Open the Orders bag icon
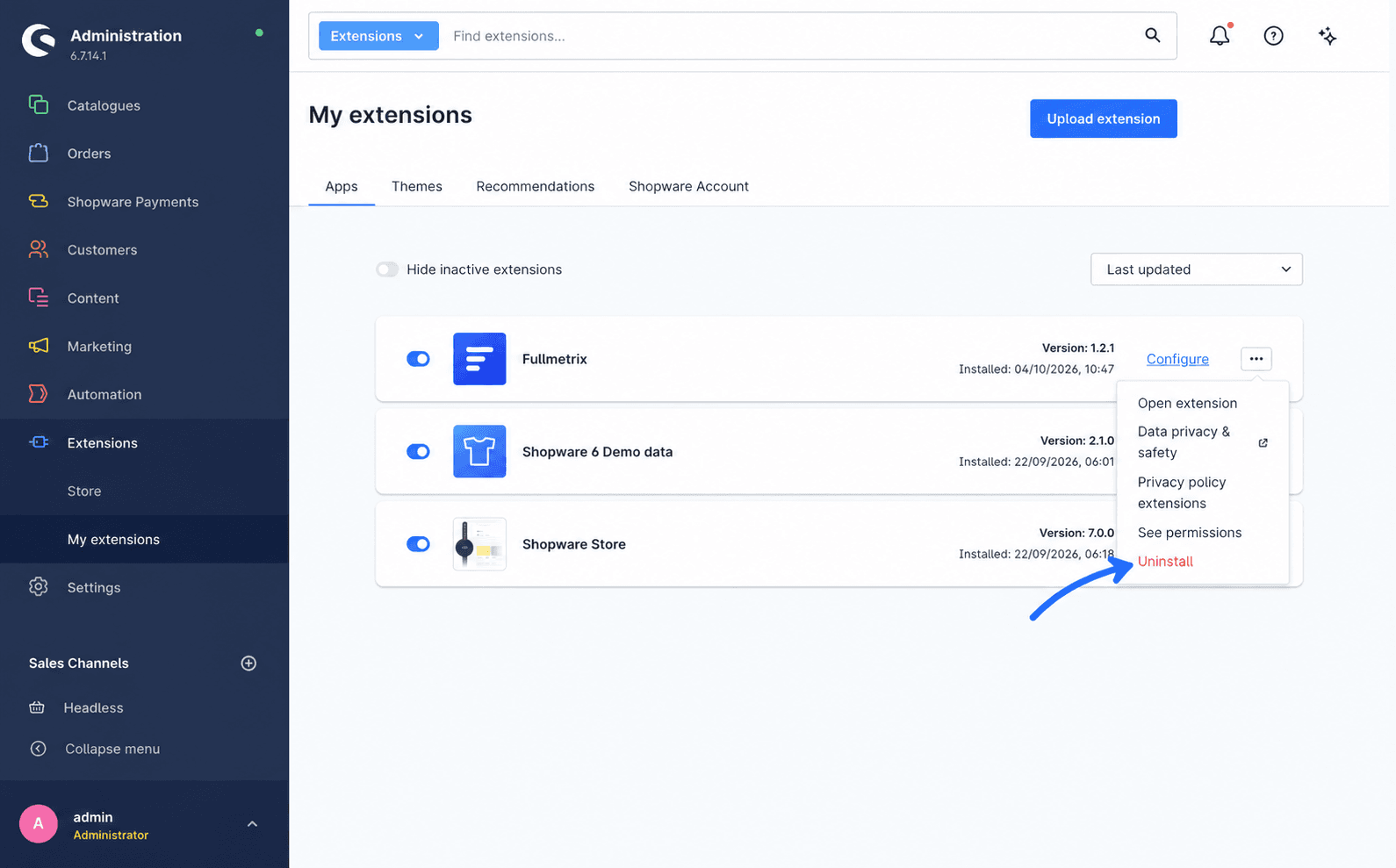The height and width of the screenshot is (868, 1396). click(38, 153)
